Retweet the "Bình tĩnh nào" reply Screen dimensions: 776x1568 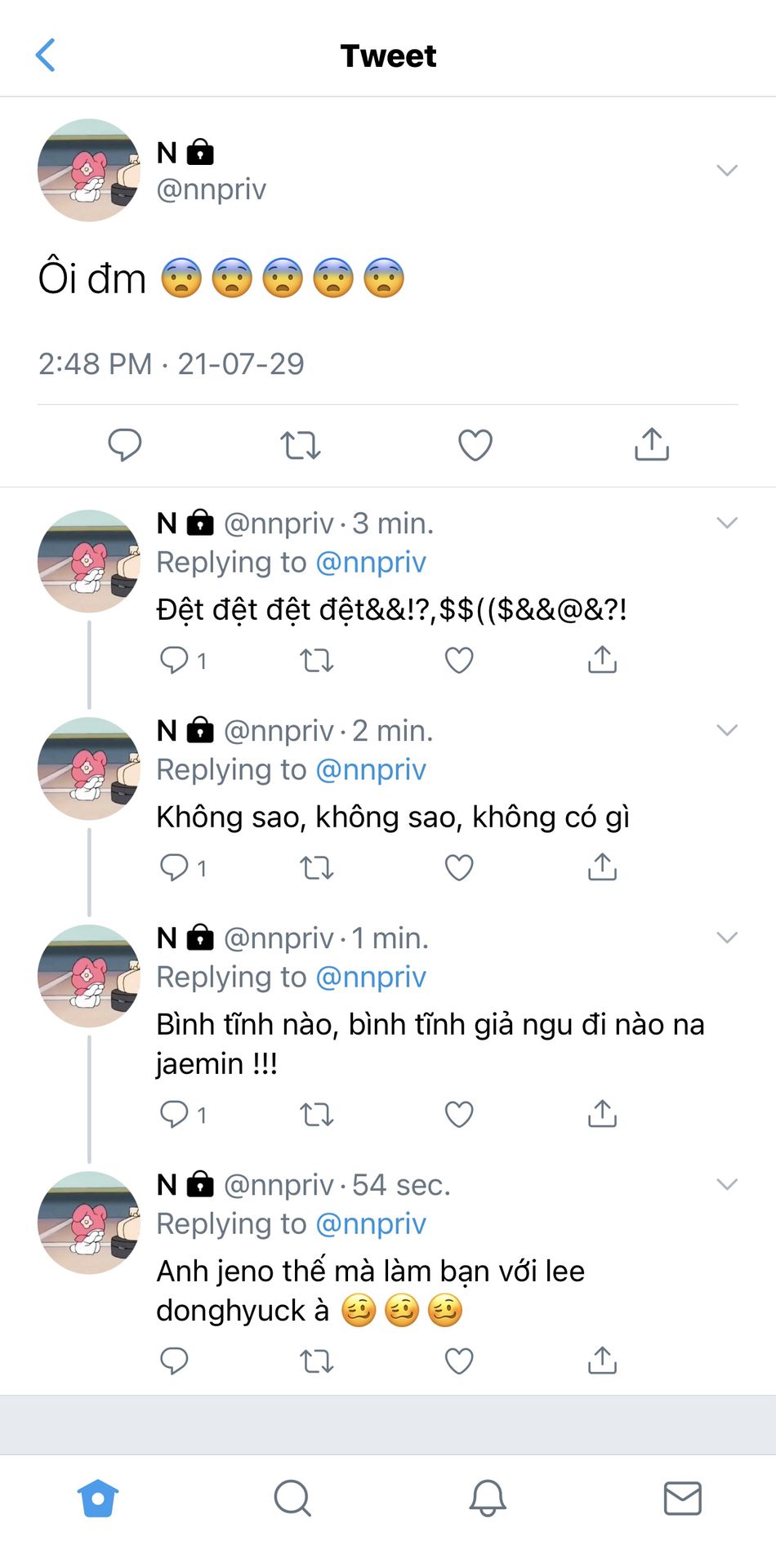316,1114
